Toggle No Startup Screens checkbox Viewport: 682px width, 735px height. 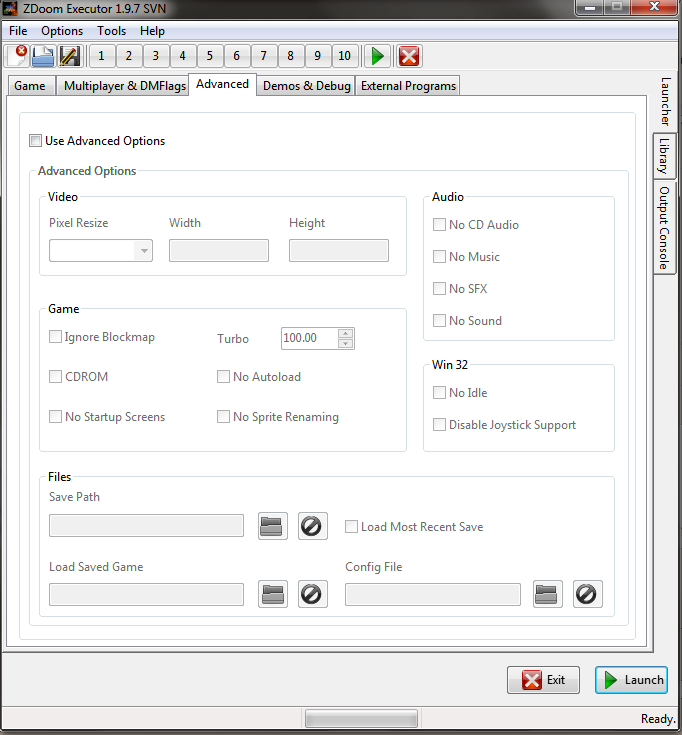(55, 416)
